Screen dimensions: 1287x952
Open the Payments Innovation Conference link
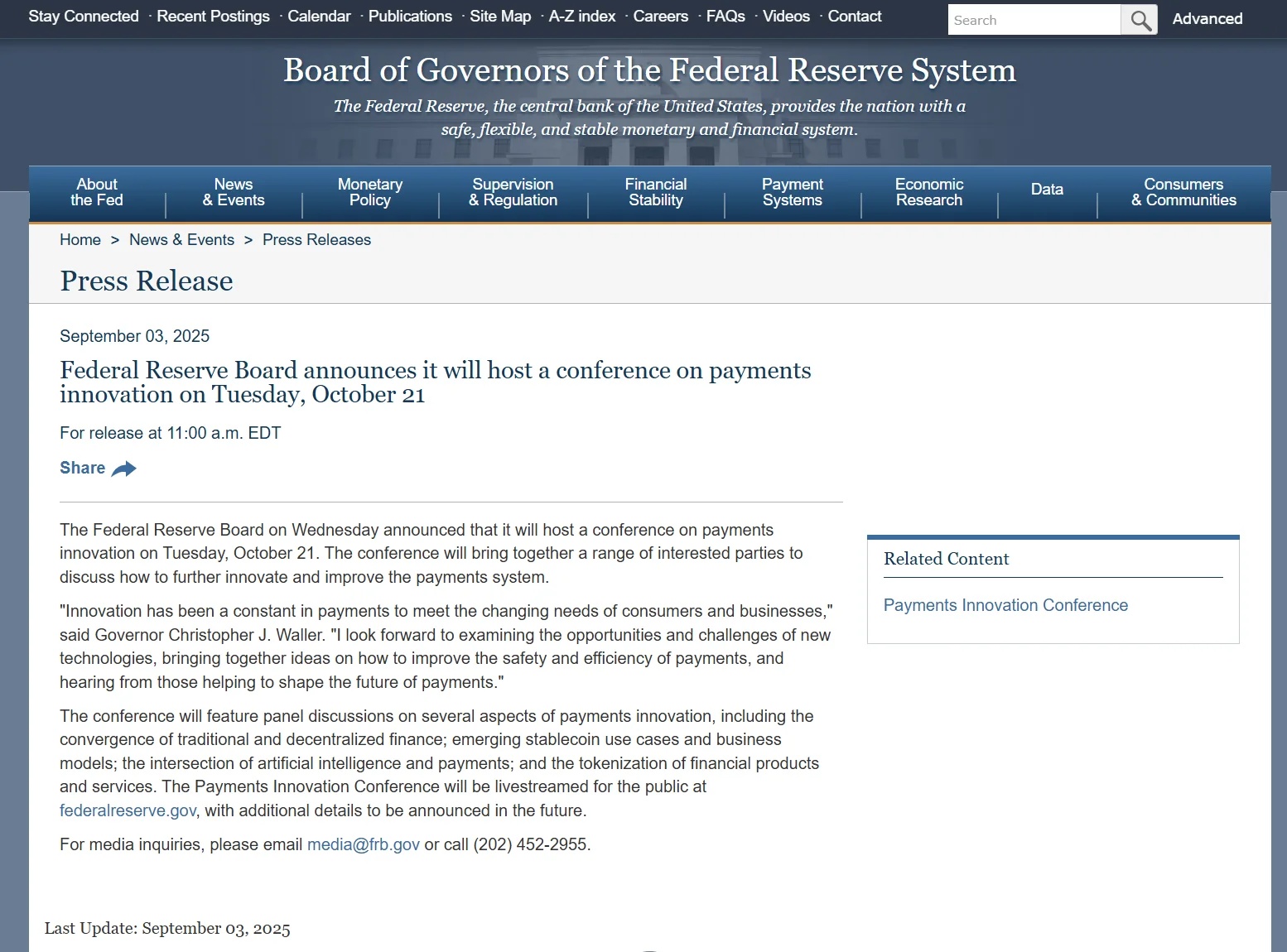pos(1005,605)
